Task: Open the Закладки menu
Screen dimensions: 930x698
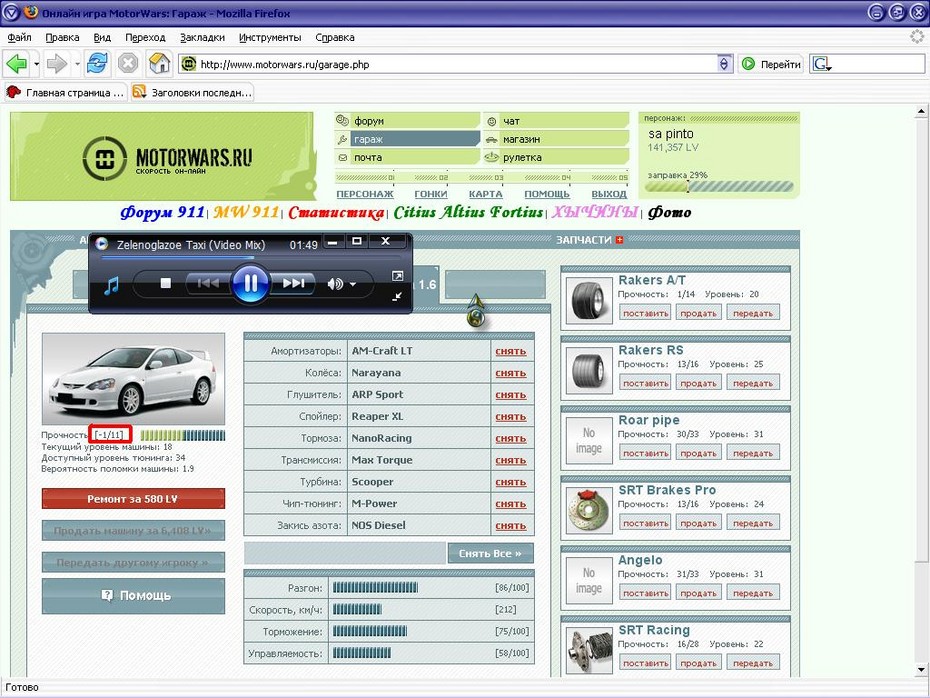Action: [x=202, y=37]
